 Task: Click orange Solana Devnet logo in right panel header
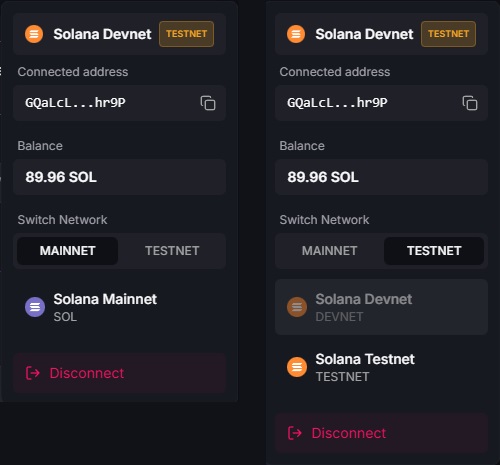(x=296, y=34)
